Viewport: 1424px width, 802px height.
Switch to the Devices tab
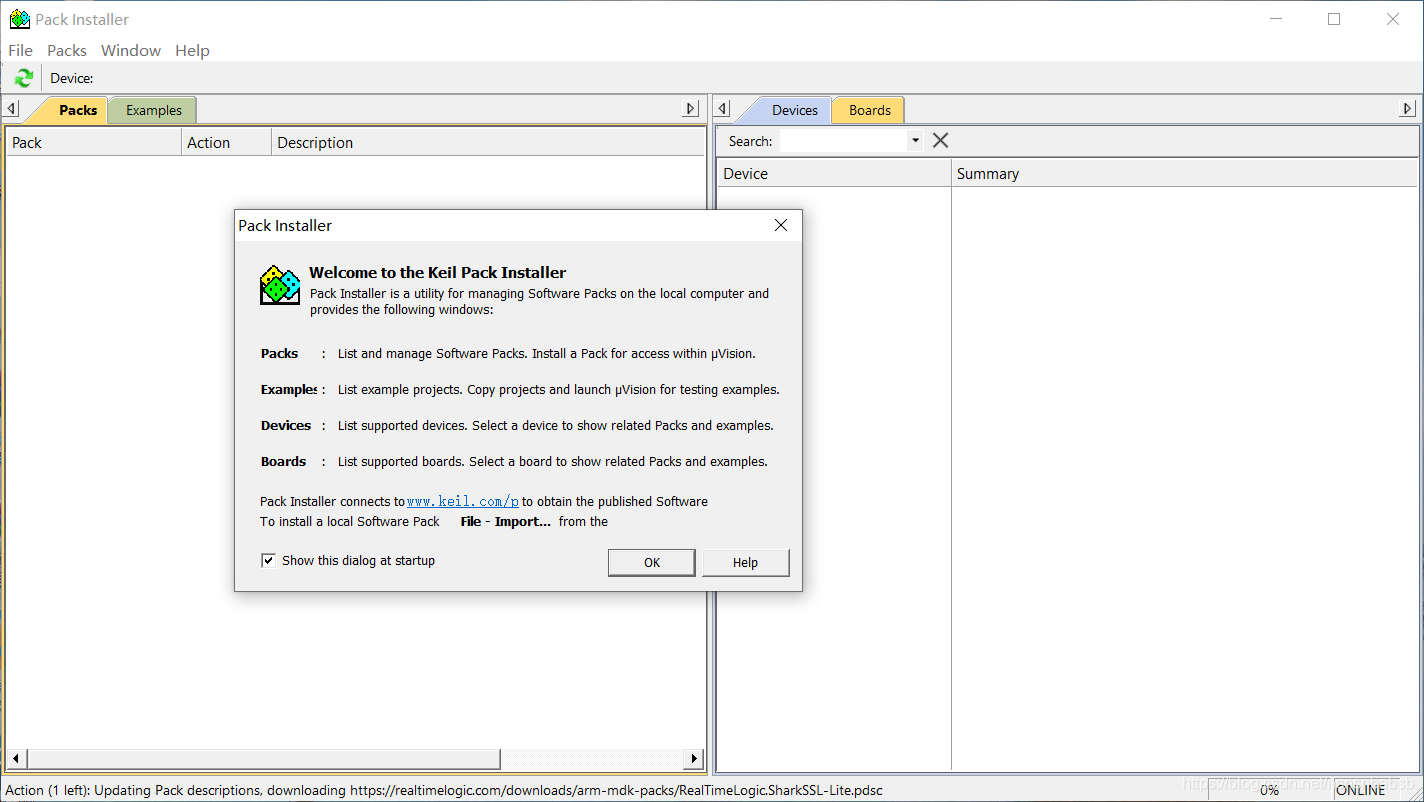(795, 110)
